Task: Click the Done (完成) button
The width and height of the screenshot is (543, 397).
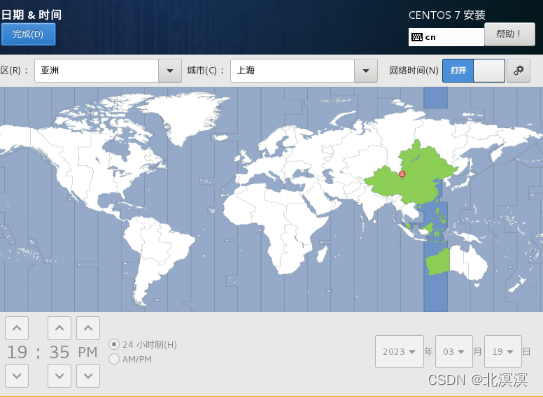Action: (28, 34)
